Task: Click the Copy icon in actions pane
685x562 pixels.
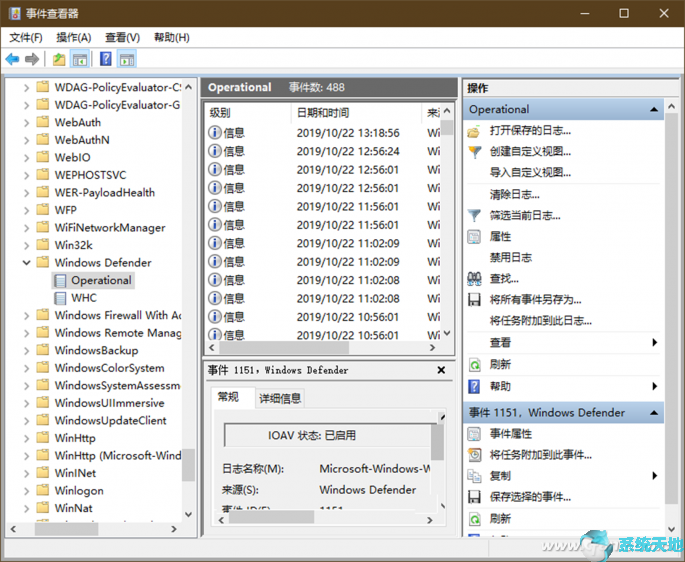Action: (x=474, y=476)
